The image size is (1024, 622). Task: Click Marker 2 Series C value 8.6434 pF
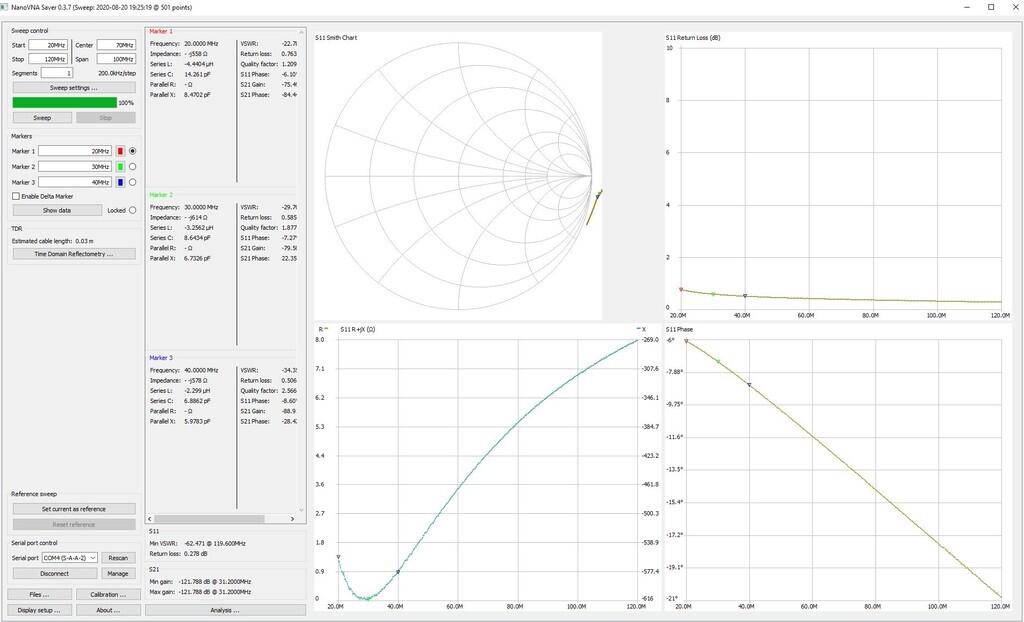pyautogui.click(x=198, y=238)
